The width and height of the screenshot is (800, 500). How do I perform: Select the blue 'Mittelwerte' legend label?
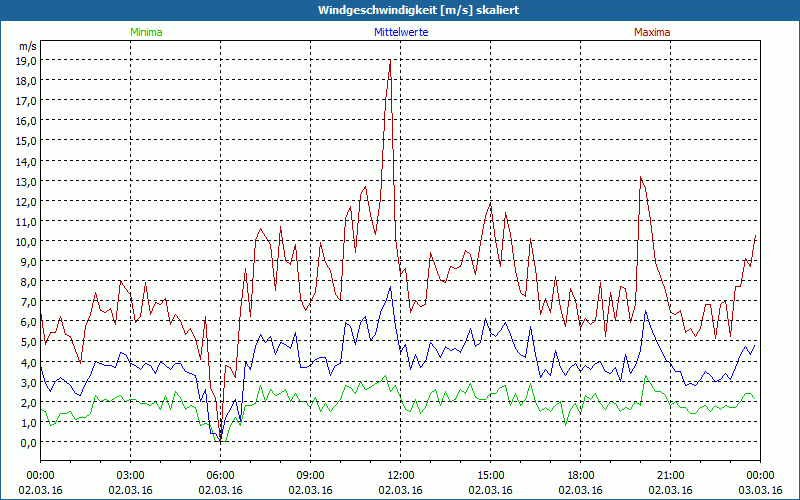(401, 32)
